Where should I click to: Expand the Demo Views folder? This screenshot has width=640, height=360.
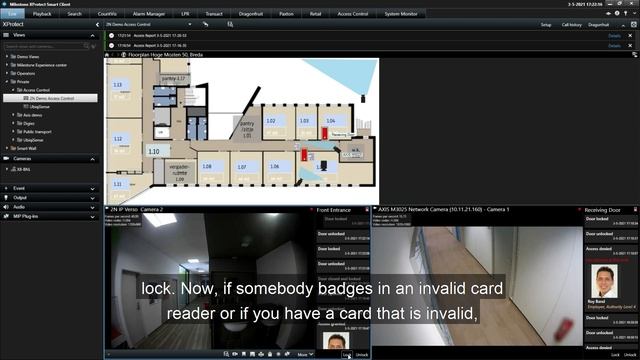point(7,57)
